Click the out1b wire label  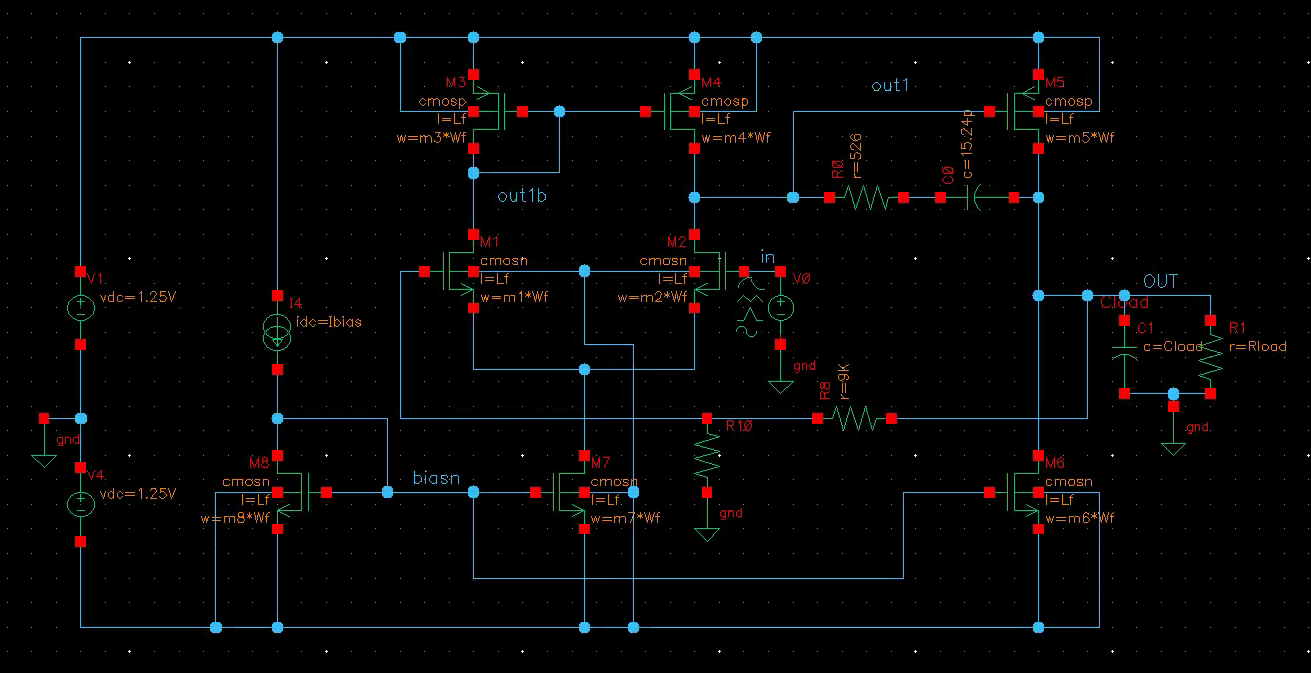click(522, 196)
